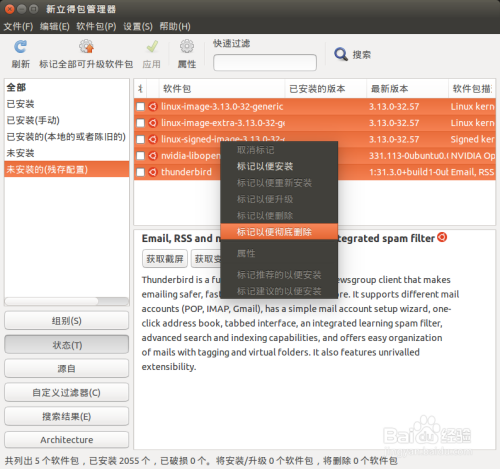Viewport: 500px width, 469px height.
Task: Click the 获取截屏 screenshot button
Action: (165, 259)
